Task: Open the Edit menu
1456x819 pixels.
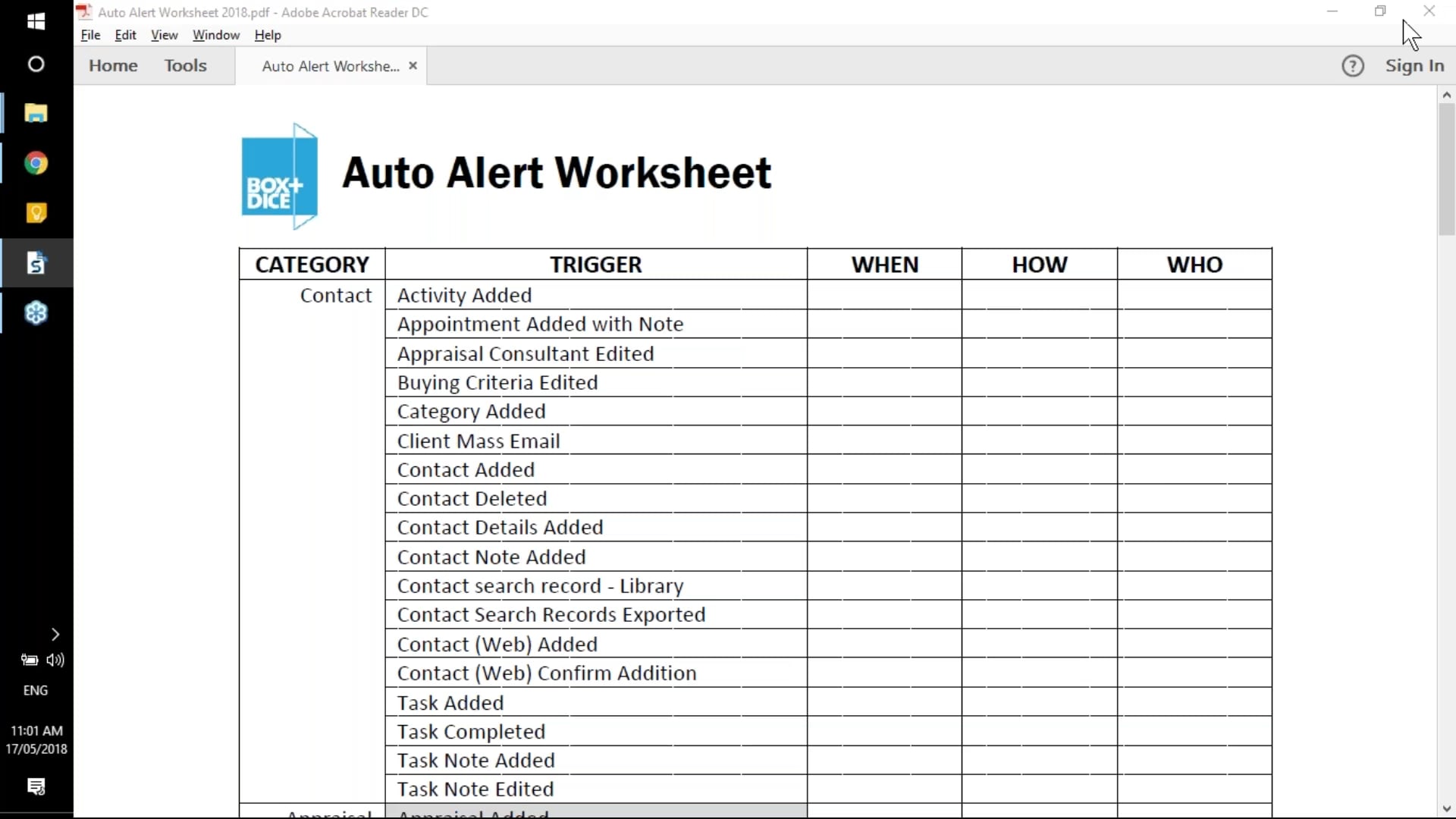Action: click(x=125, y=35)
